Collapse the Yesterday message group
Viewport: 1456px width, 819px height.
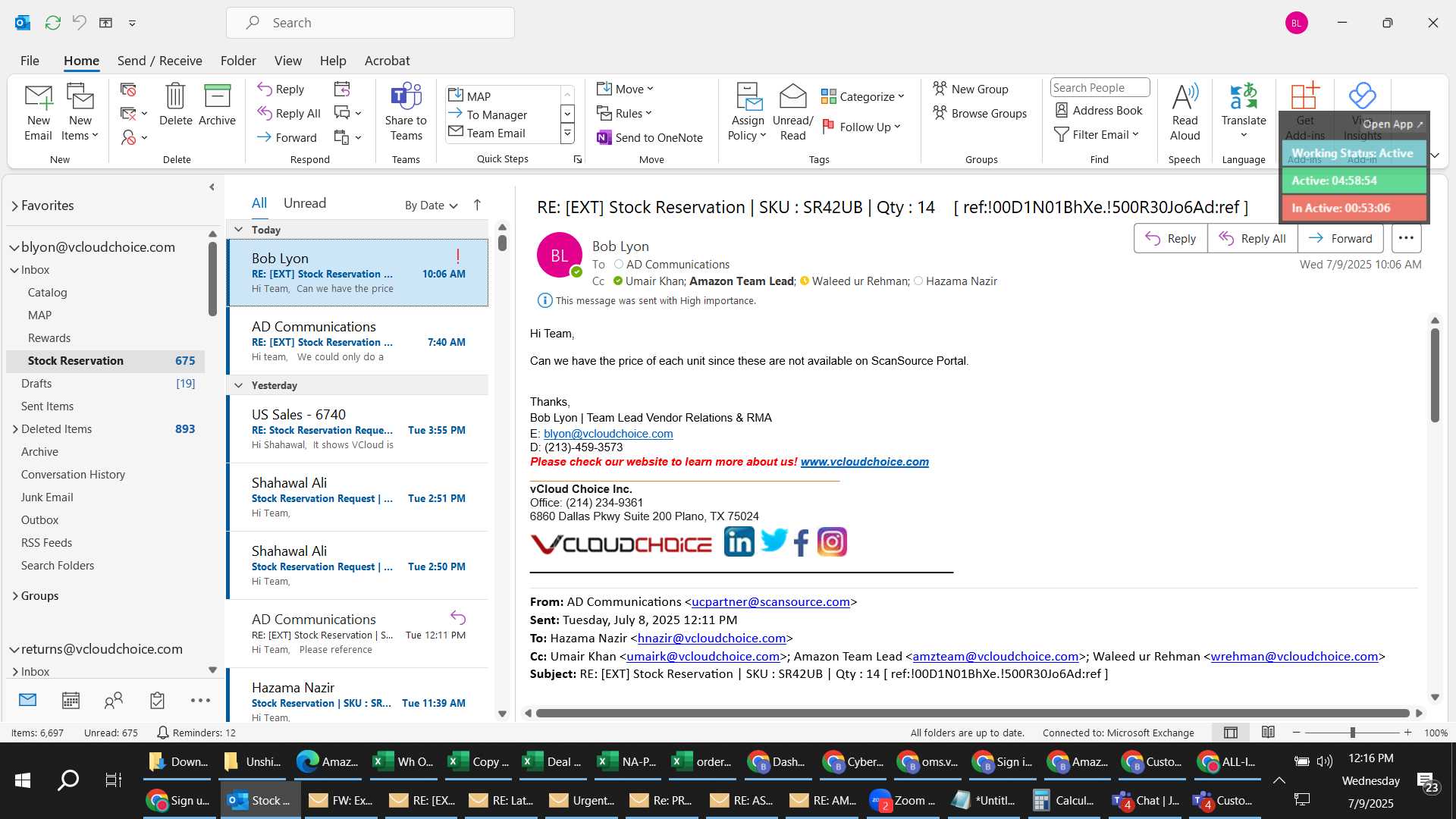pos(238,385)
